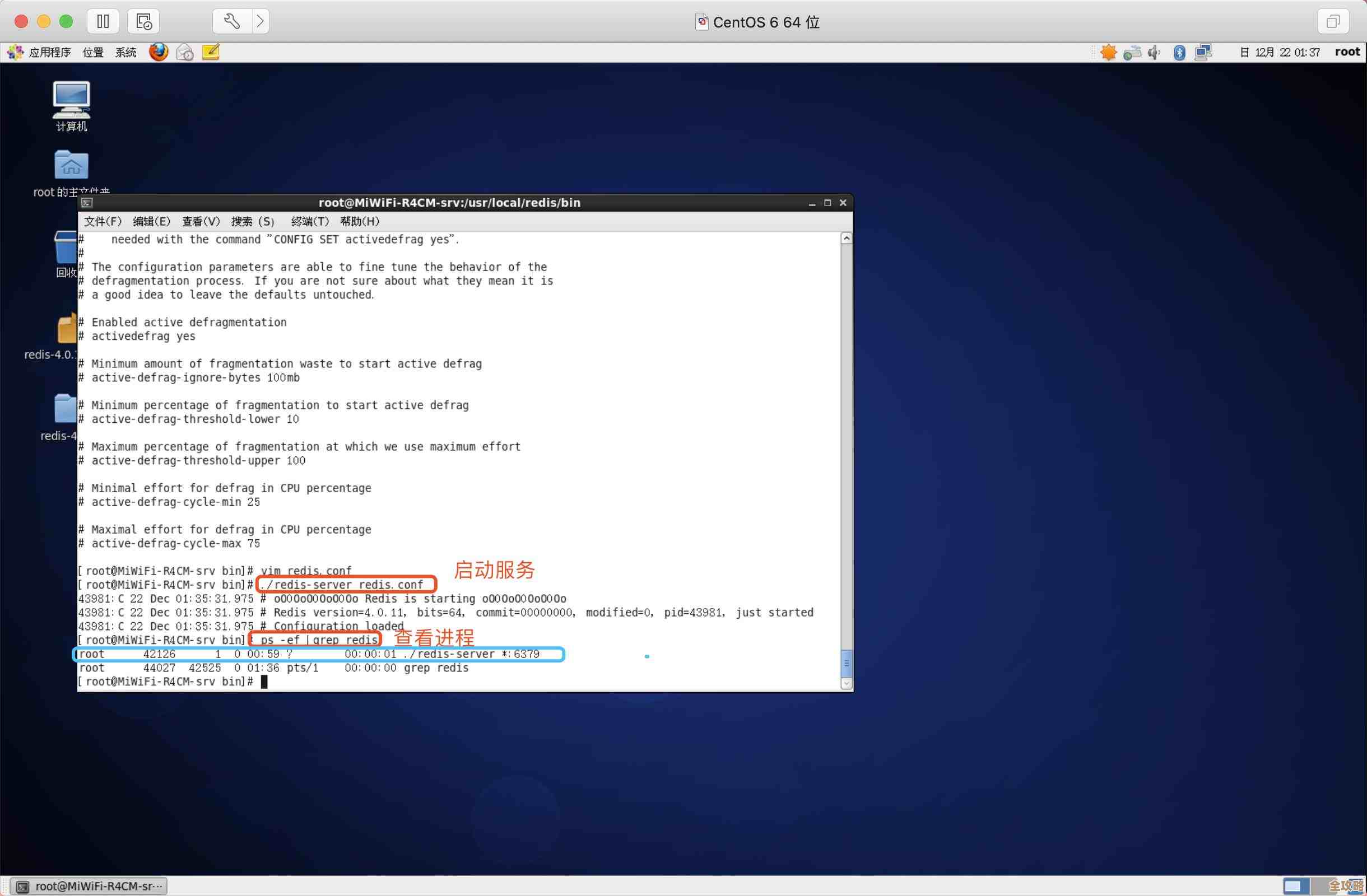Open the notes editor panel icon
Image resolution: width=1367 pixels, height=896 pixels.
(211, 52)
